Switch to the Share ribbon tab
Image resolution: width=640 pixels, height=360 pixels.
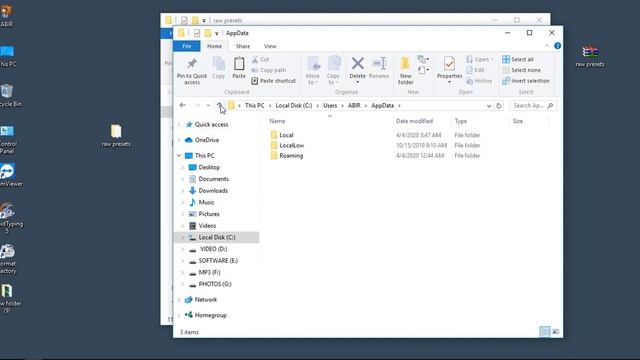(243, 46)
